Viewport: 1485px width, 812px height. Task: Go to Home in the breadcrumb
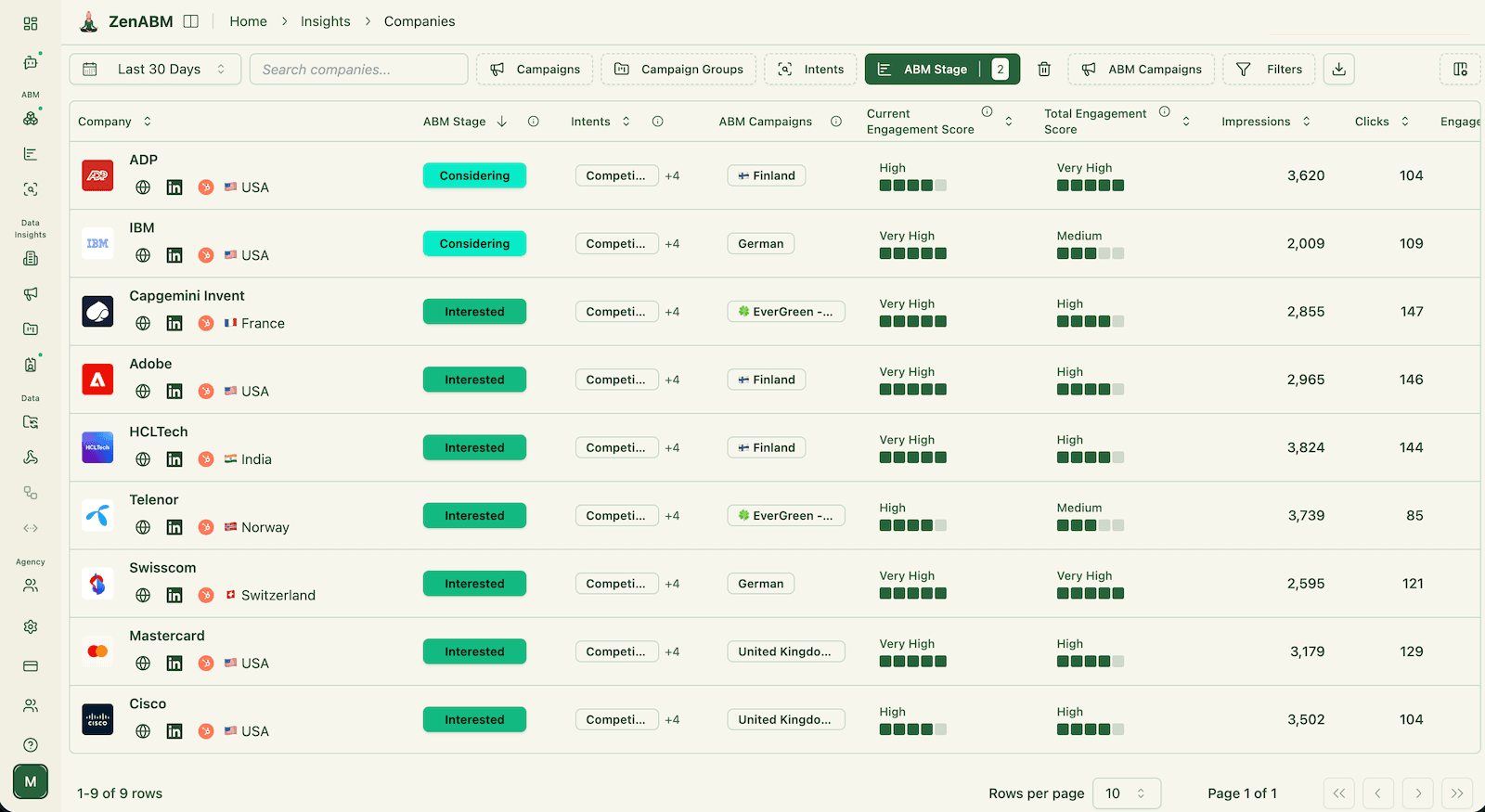point(248,21)
